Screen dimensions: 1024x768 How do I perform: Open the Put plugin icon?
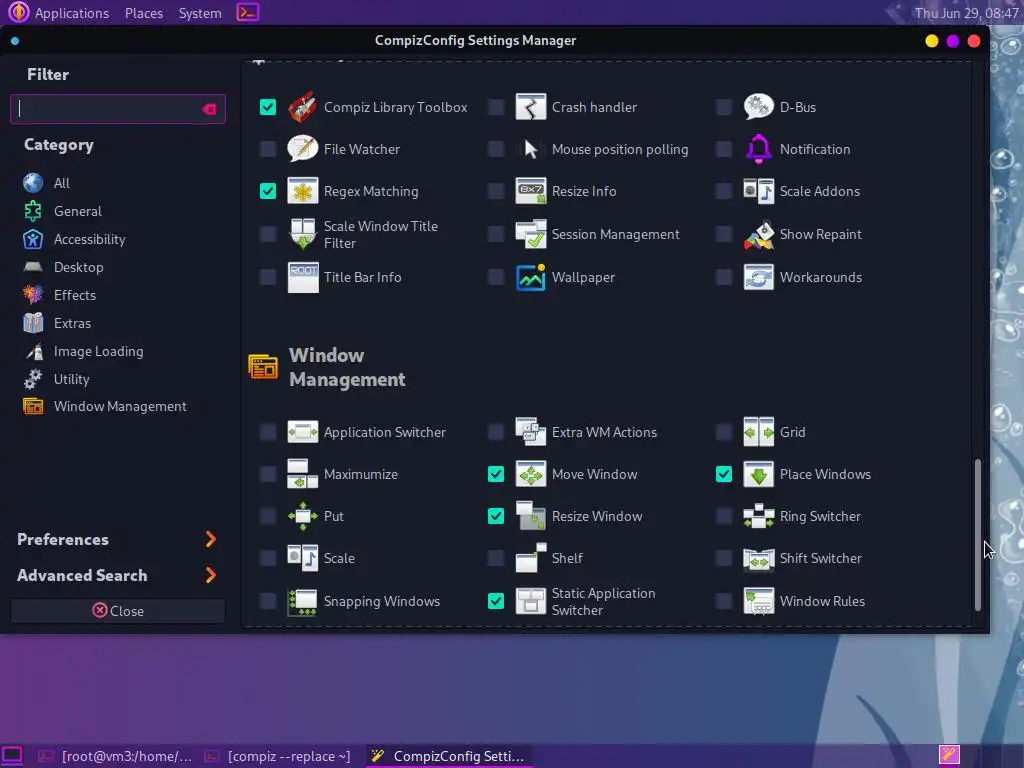click(x=302, y=516)
